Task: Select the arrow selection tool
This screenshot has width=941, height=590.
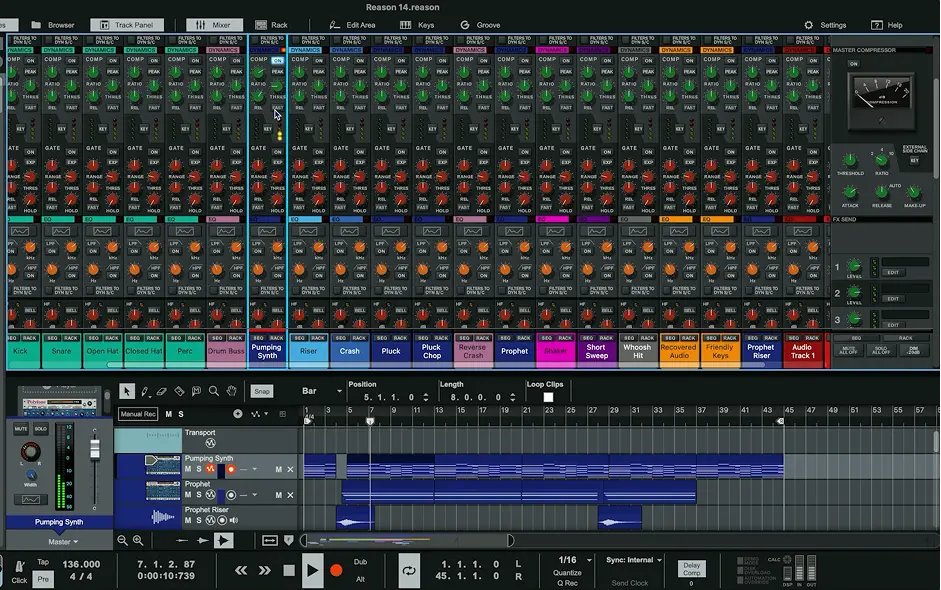Action: 127,391
